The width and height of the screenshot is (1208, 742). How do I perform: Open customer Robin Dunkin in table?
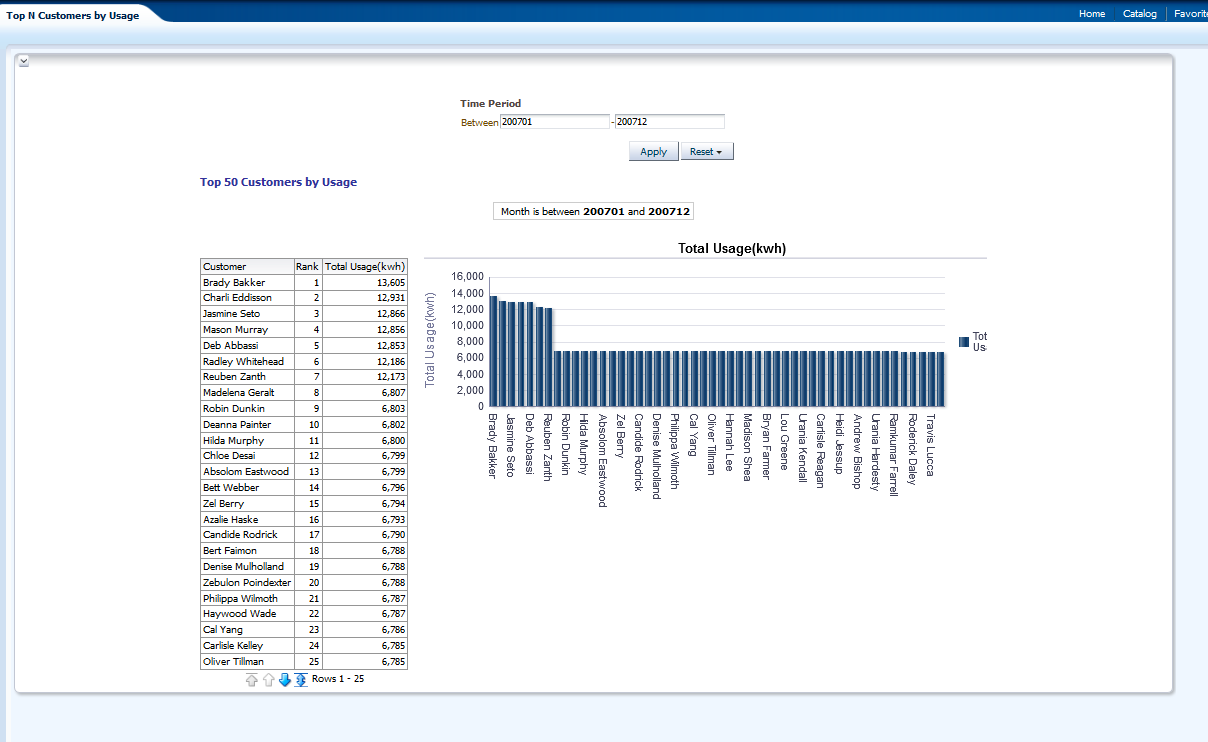pyautogui.click(x=234, y=409)
